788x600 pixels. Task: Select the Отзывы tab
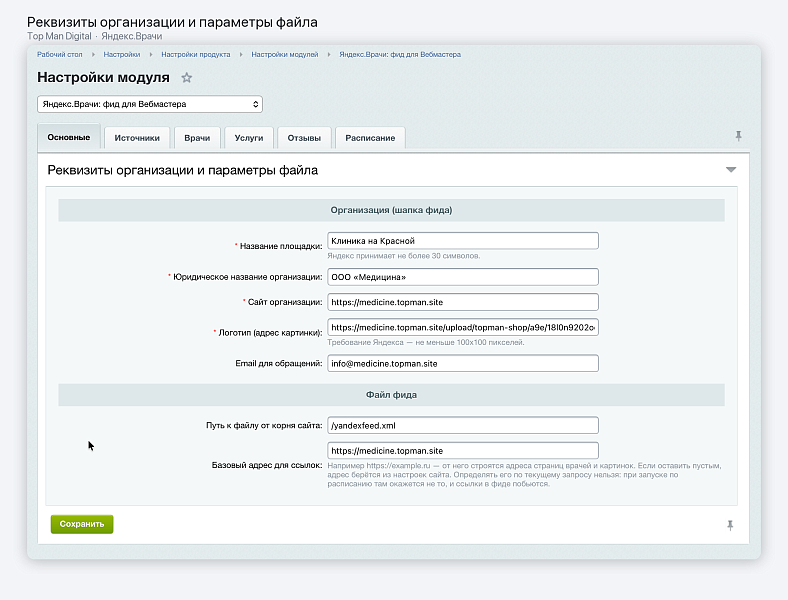point(304,138)
